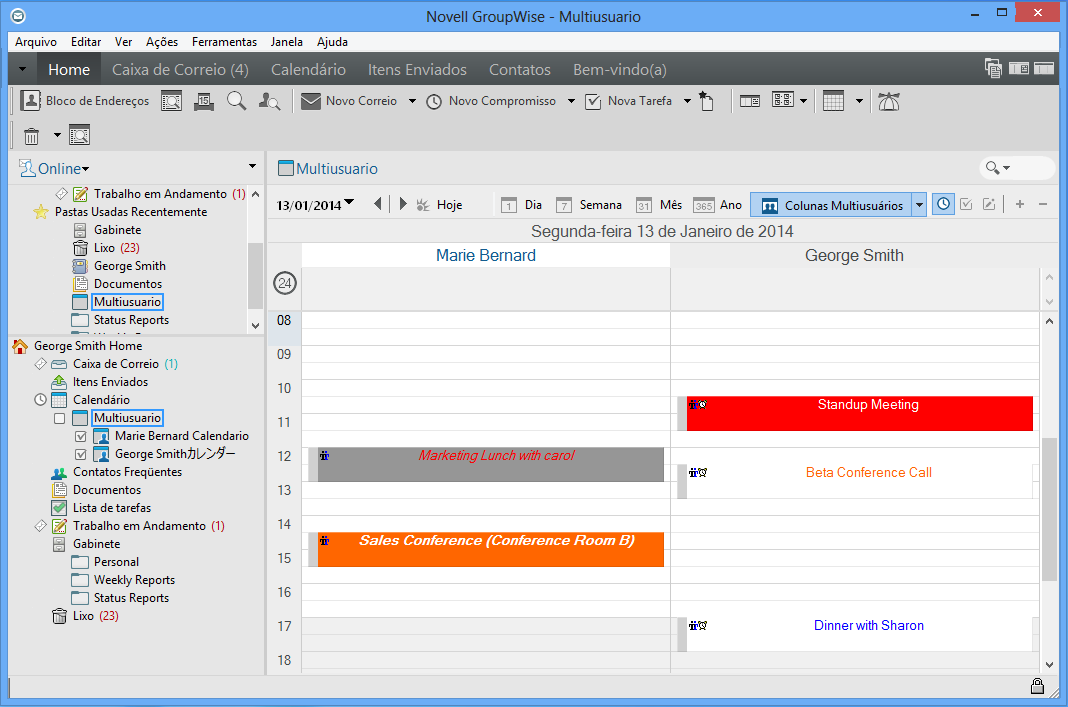1068x707 pixels.
Task: Click the find icon beside the trash dropdown
Action: tap(79, 136)
